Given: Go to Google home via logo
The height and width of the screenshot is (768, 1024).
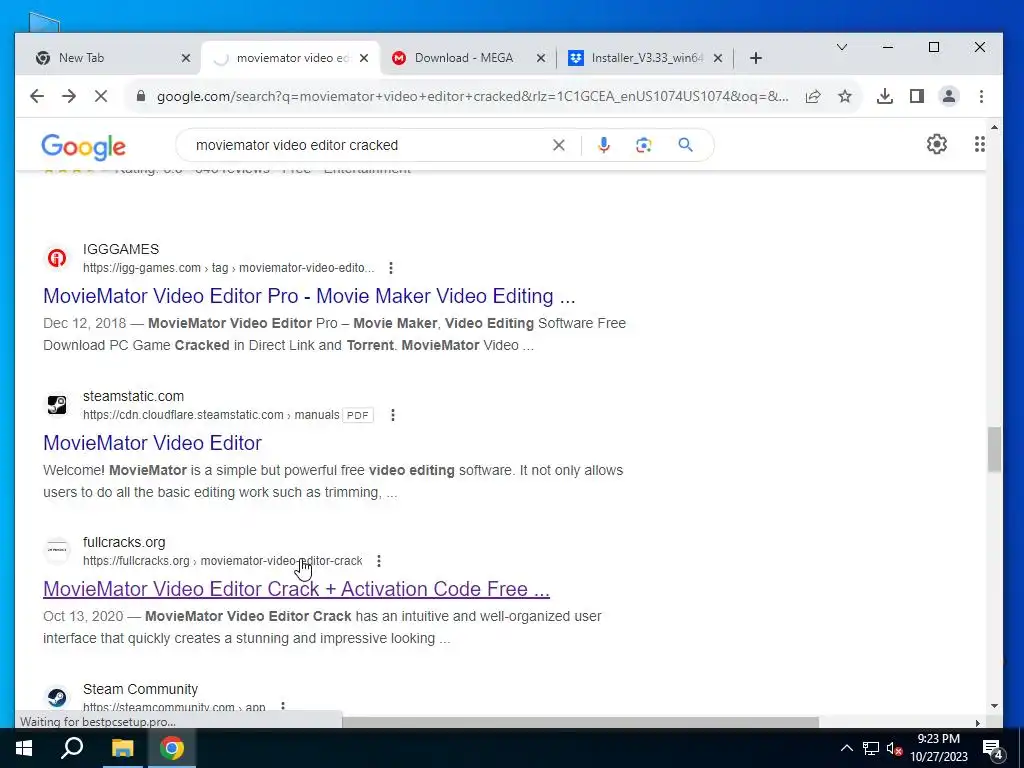Looking at the screenshot, I should pos(83,147).
